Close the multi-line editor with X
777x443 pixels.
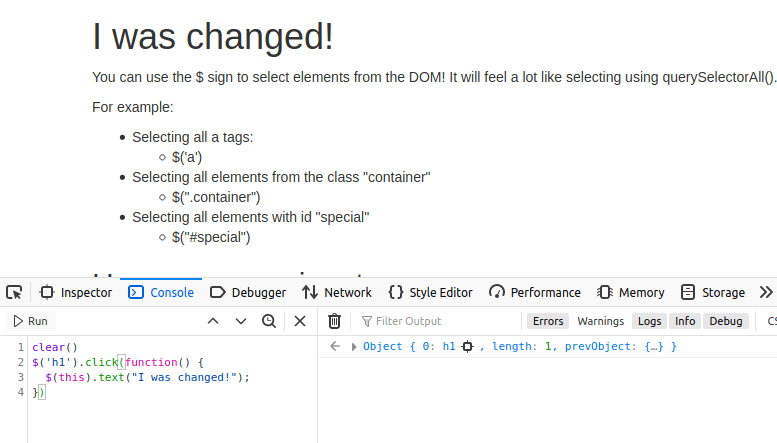point(299,321)
